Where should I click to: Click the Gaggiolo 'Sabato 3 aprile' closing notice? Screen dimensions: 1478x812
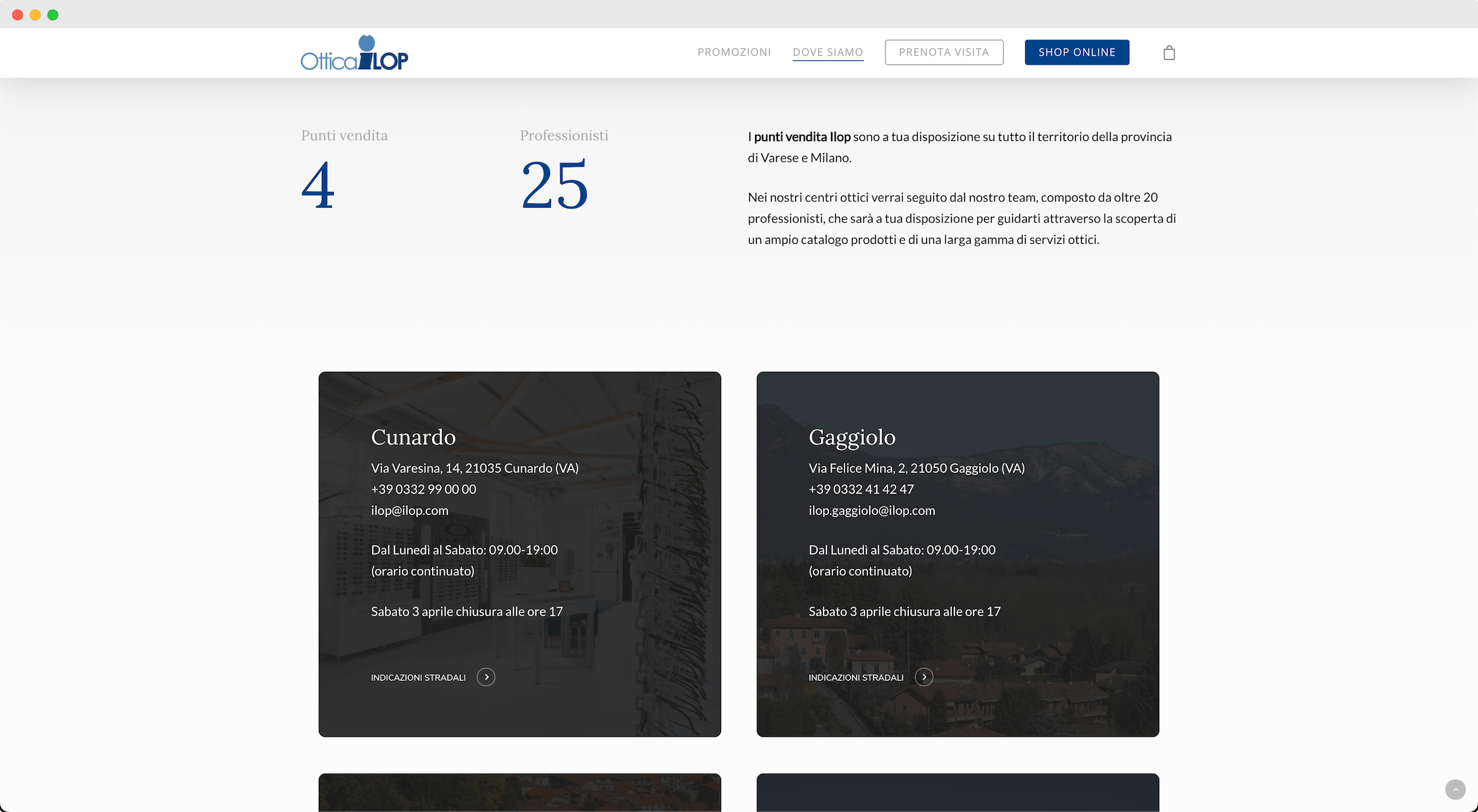[905, 612]
